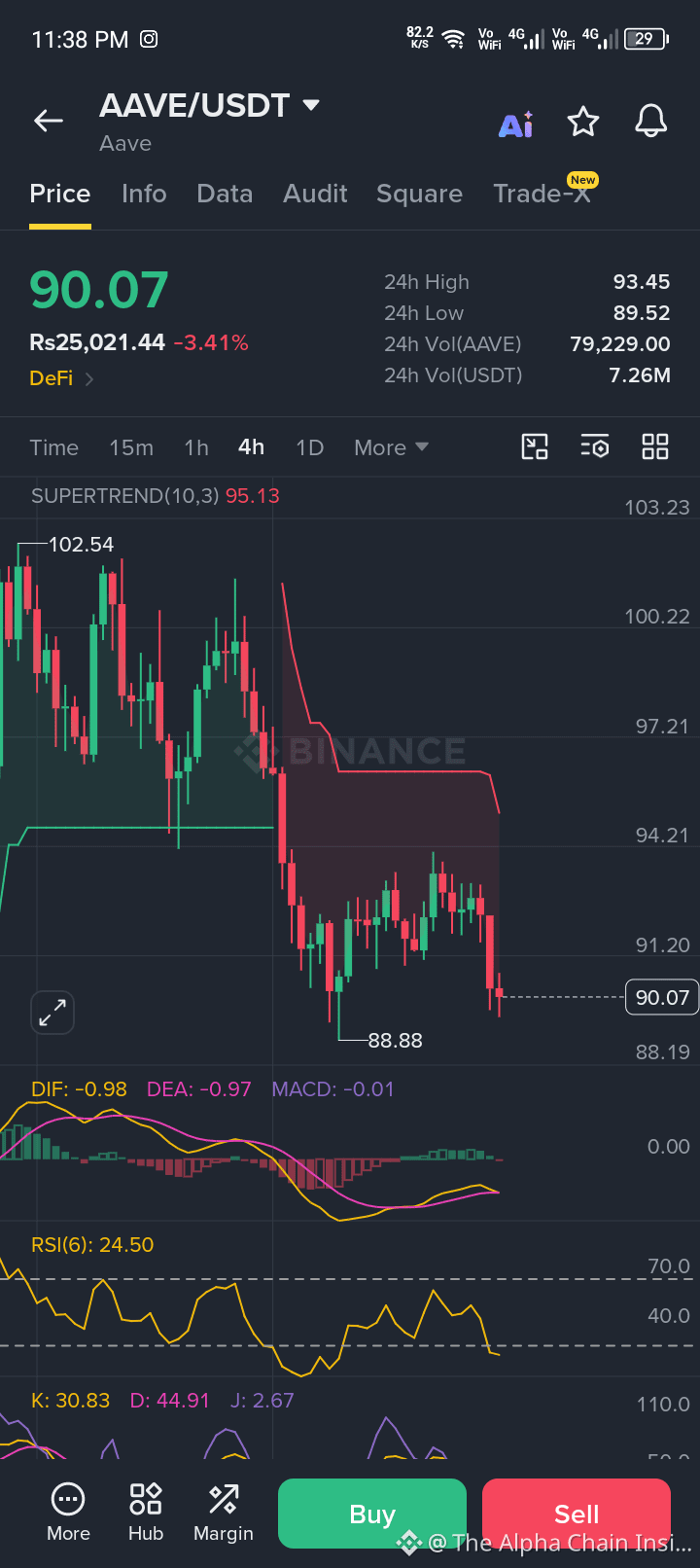This screenshot has height=1568, width=700.
Task: Tap the large green 90.07 price
Action: point(99,290)
